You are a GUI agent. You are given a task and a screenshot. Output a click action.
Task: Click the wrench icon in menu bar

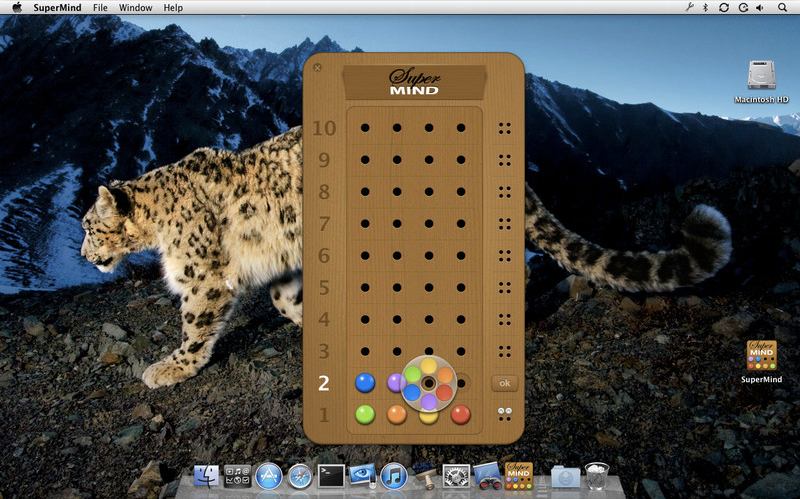(689, 7)
